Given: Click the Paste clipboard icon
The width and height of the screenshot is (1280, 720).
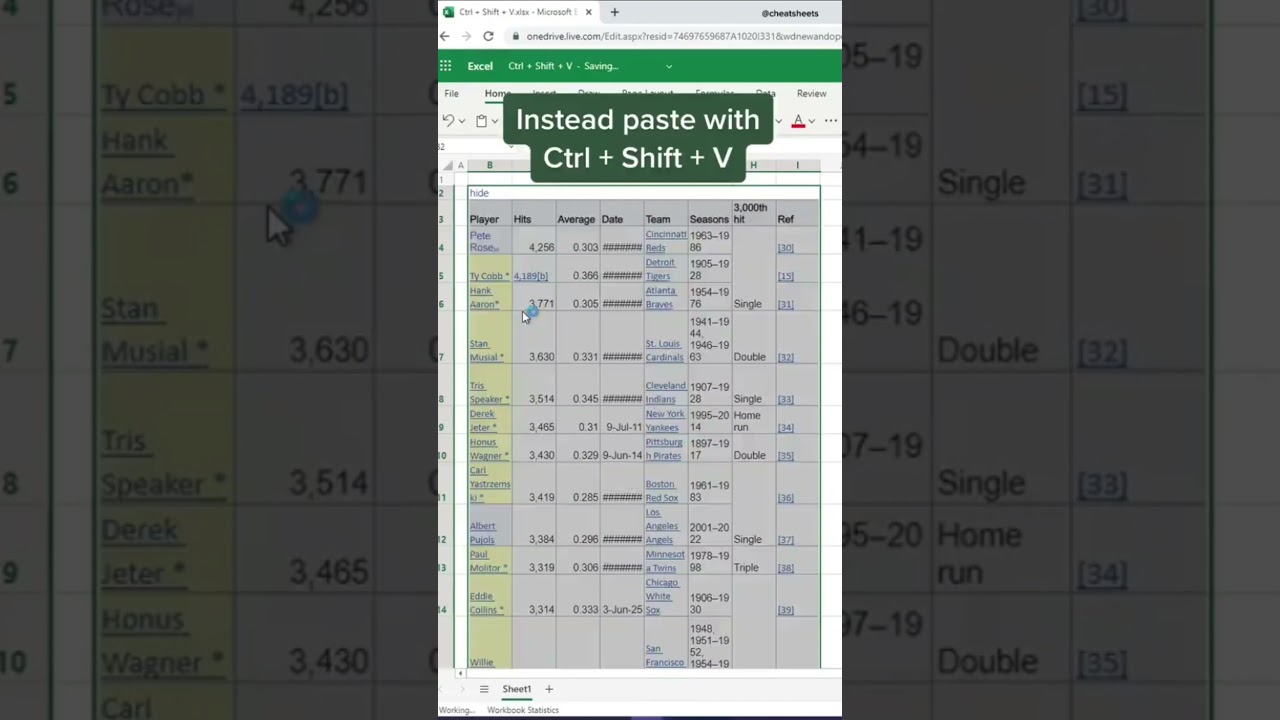Looking at the screenshot, I should (x=481, y=121).
